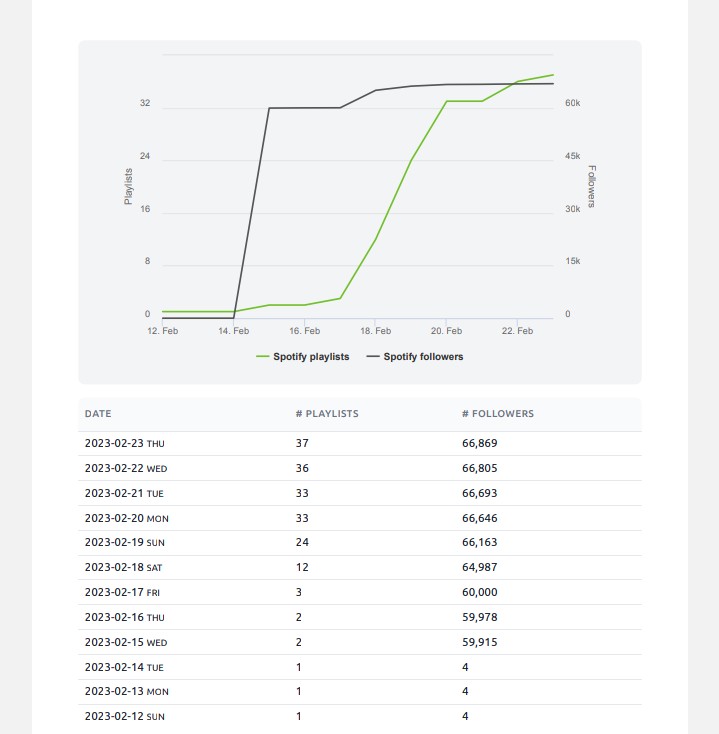Click the 22. Feb x-axis label

coord(517,331)
